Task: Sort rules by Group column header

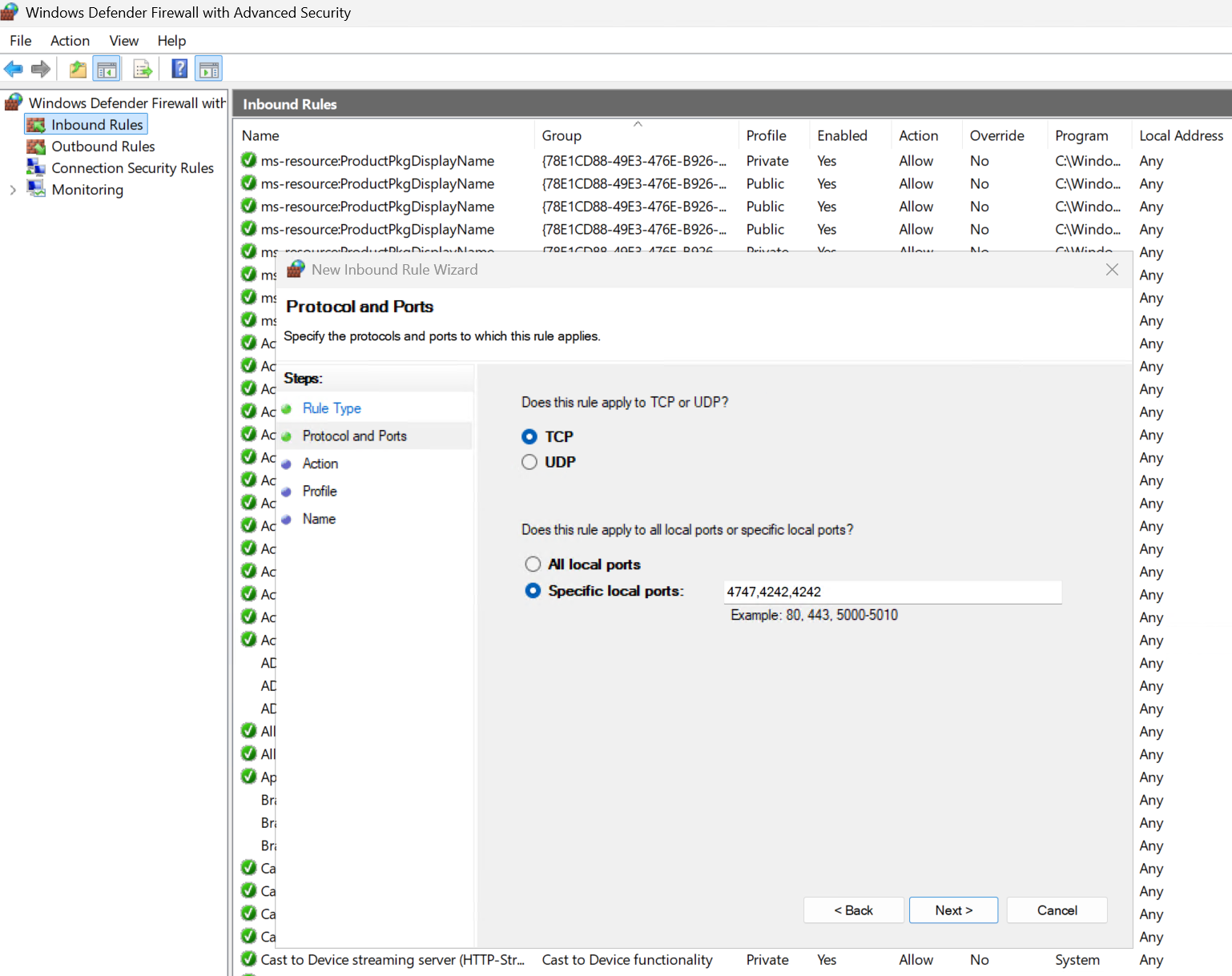Action: [x=562, y=136]
